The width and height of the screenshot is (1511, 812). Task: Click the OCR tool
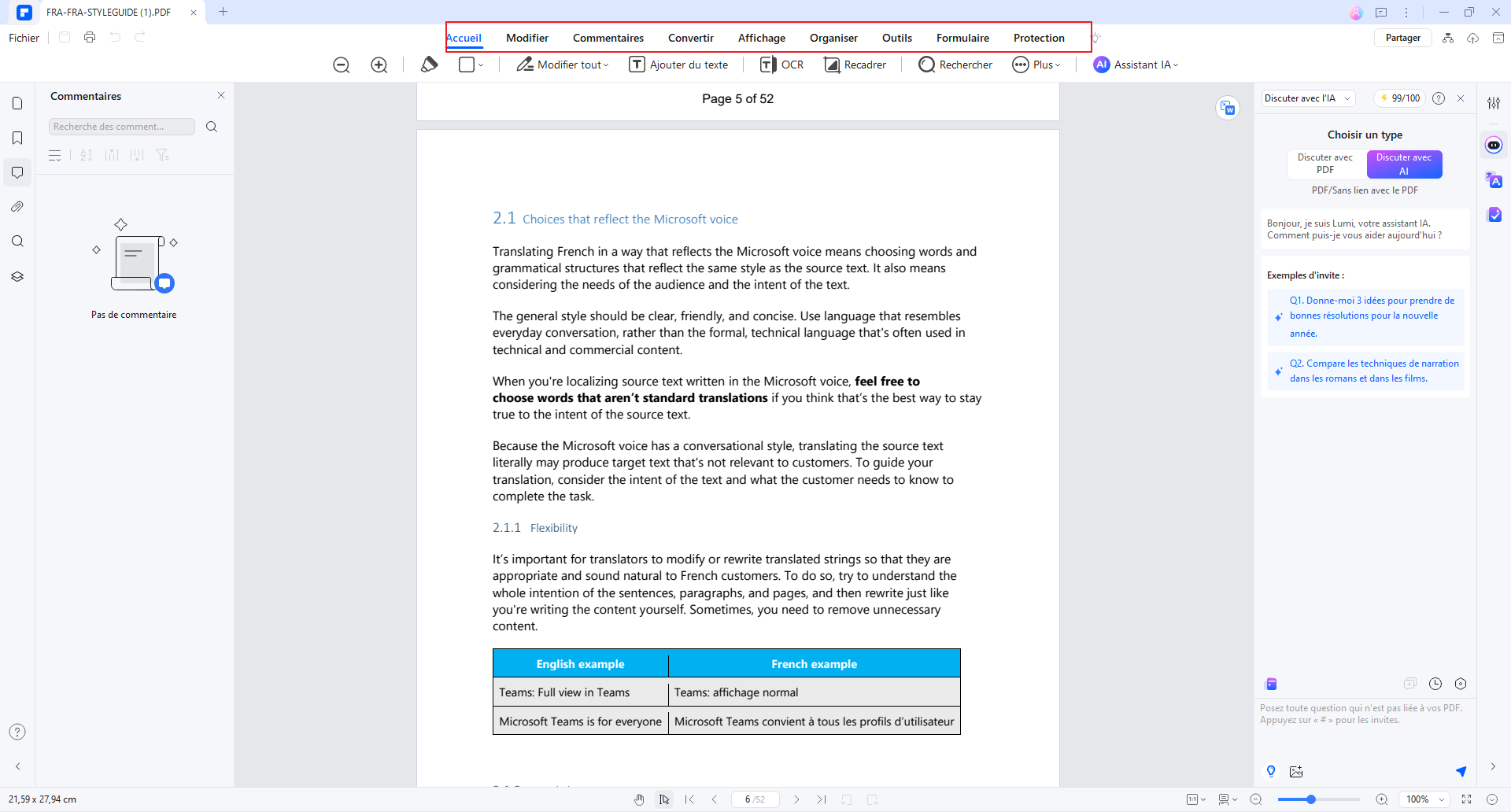coord(781,65)
